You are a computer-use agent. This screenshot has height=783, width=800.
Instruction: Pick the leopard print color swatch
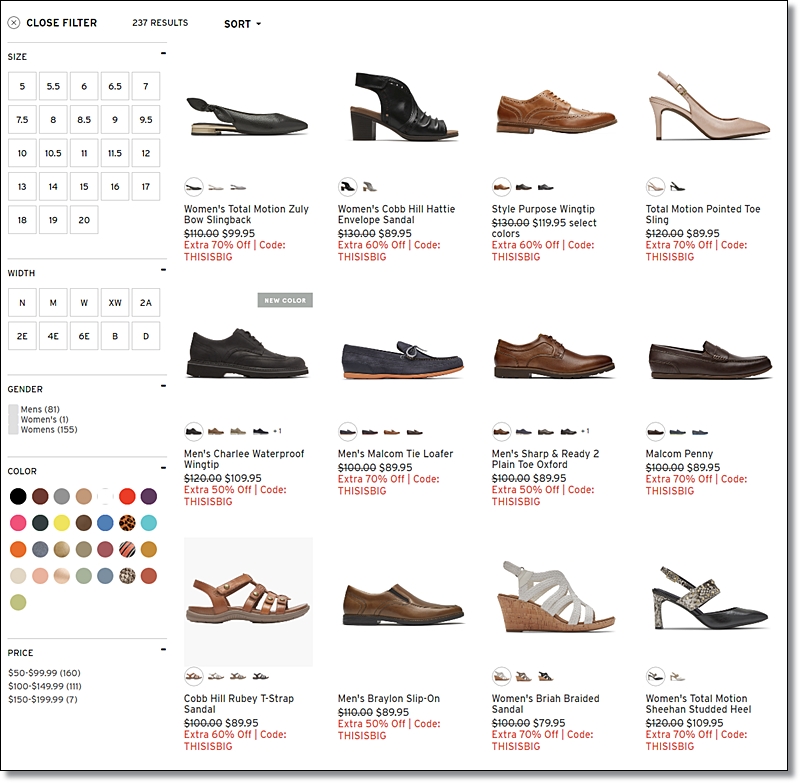pyautogui.click(x=127, y=523)
